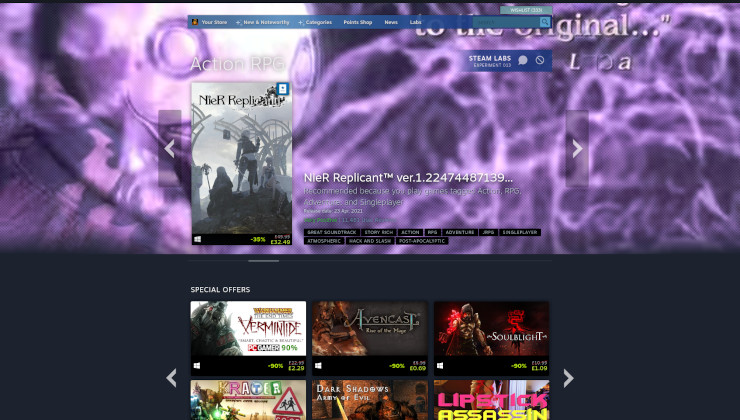Open the Labs tab
740x420 pixels.
(x=415, y=22)
